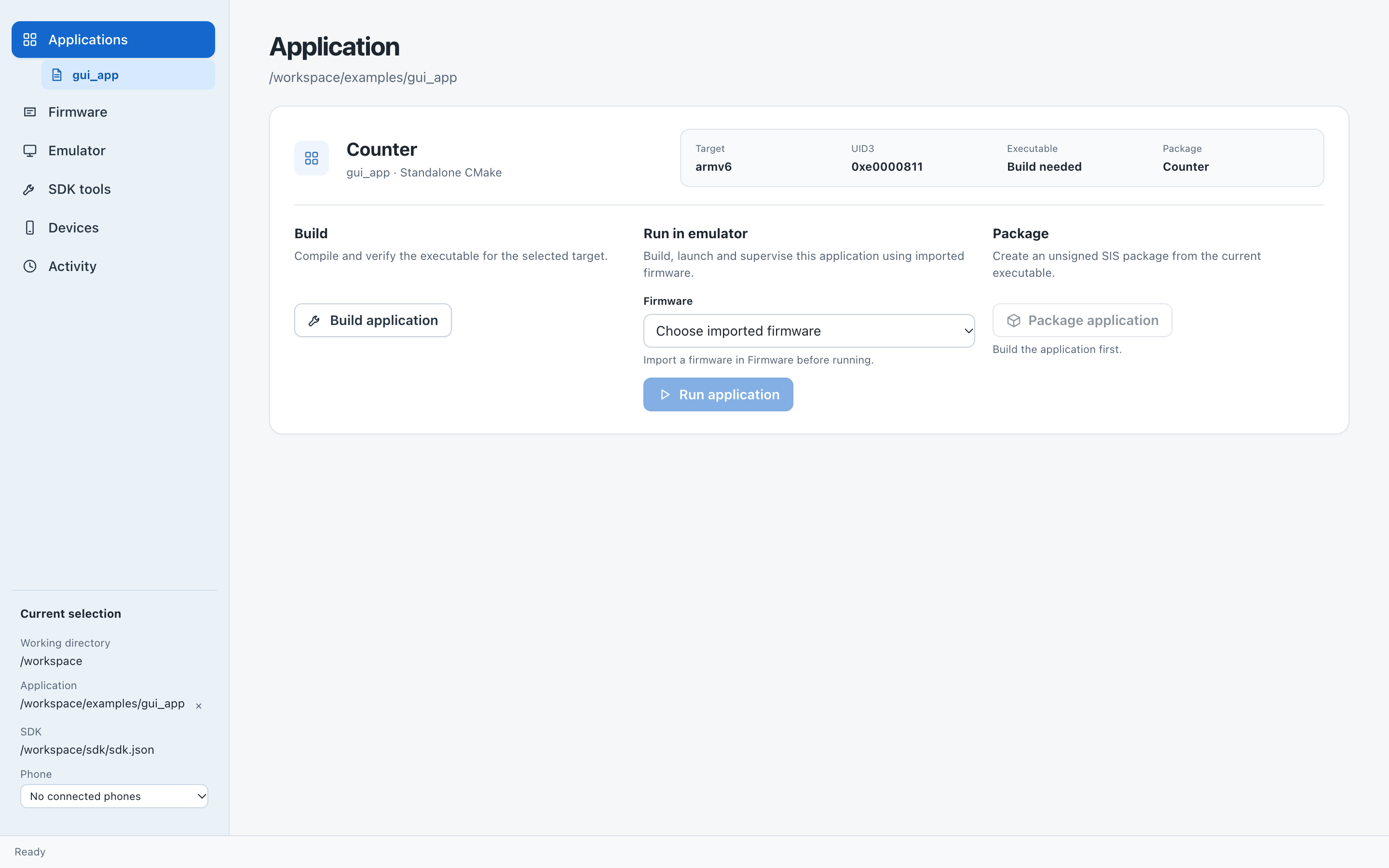This screenshot has height=868, width=1389.
Task: Click the Firmware chip icon
Action: click(x=30, y=112)
